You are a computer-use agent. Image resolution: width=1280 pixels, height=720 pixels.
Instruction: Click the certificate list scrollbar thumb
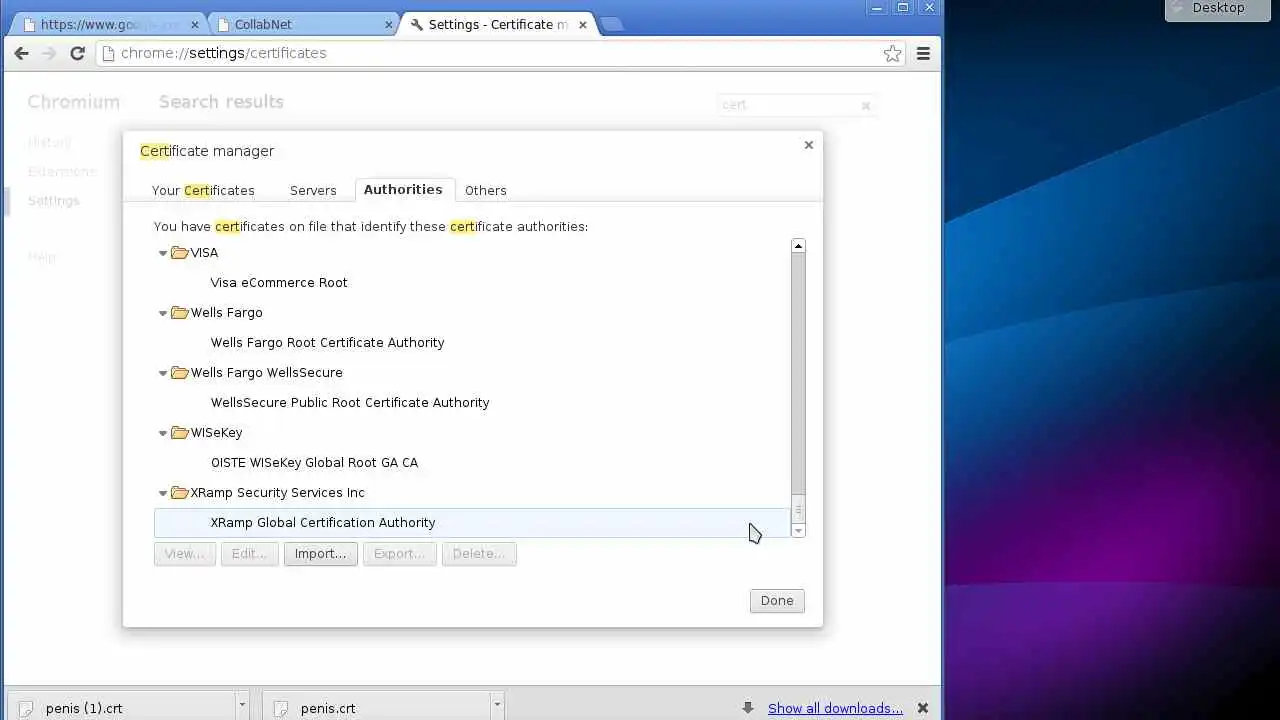click(798, 508)
